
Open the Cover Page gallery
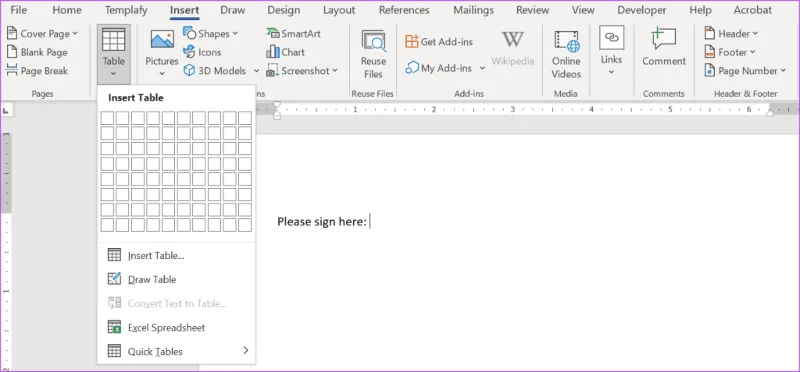42,34
